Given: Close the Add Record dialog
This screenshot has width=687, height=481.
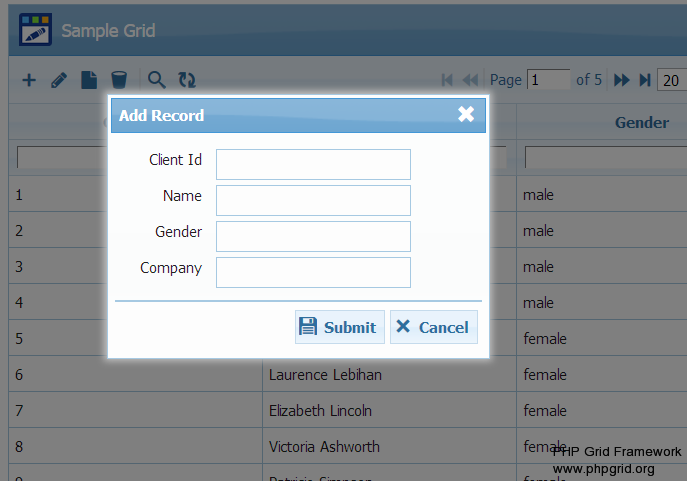Looking at the screenshot, I should pyautogui.click(x=466, y=114).
